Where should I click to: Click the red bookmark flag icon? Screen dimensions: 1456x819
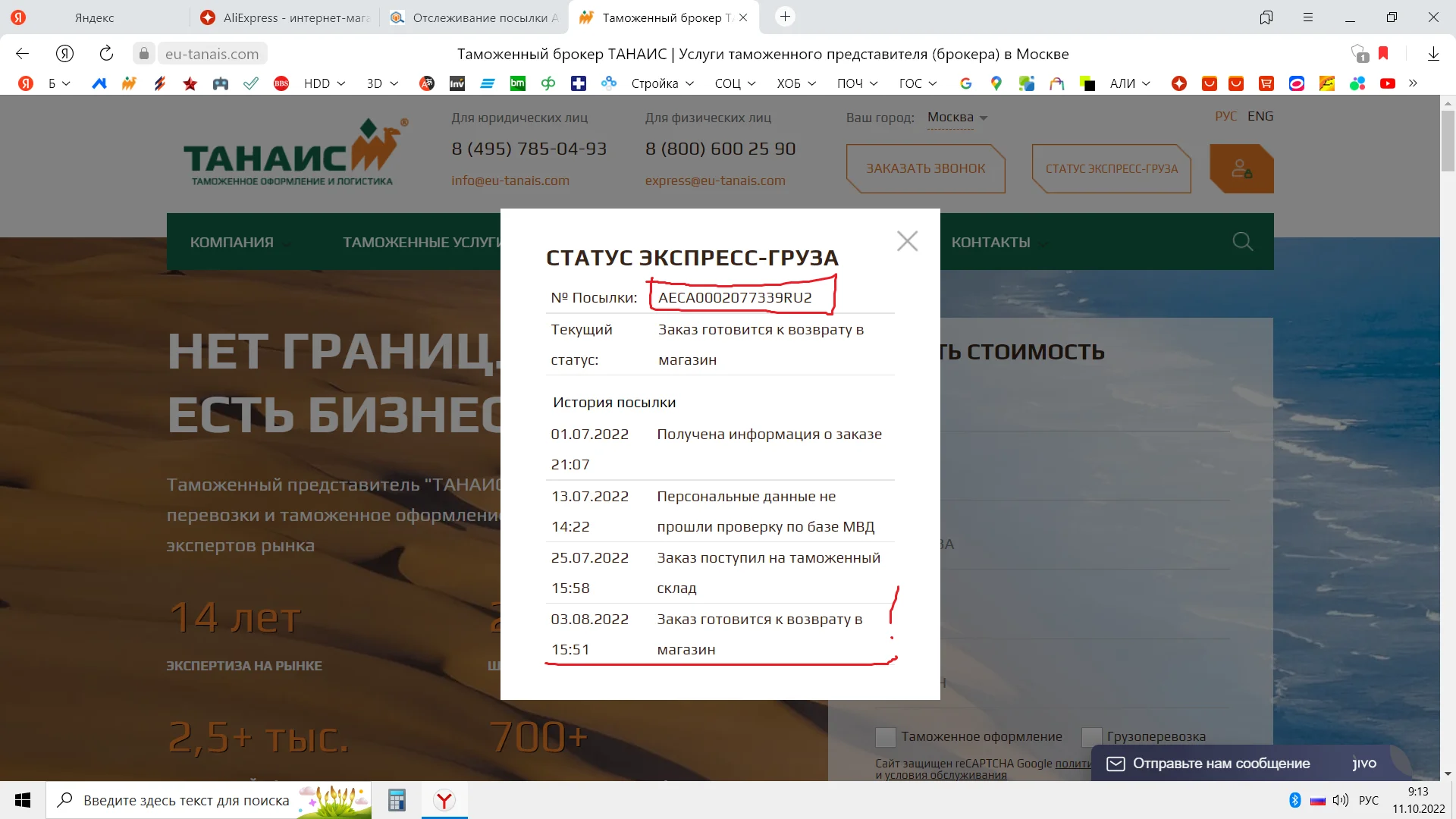coord(1383,53)
